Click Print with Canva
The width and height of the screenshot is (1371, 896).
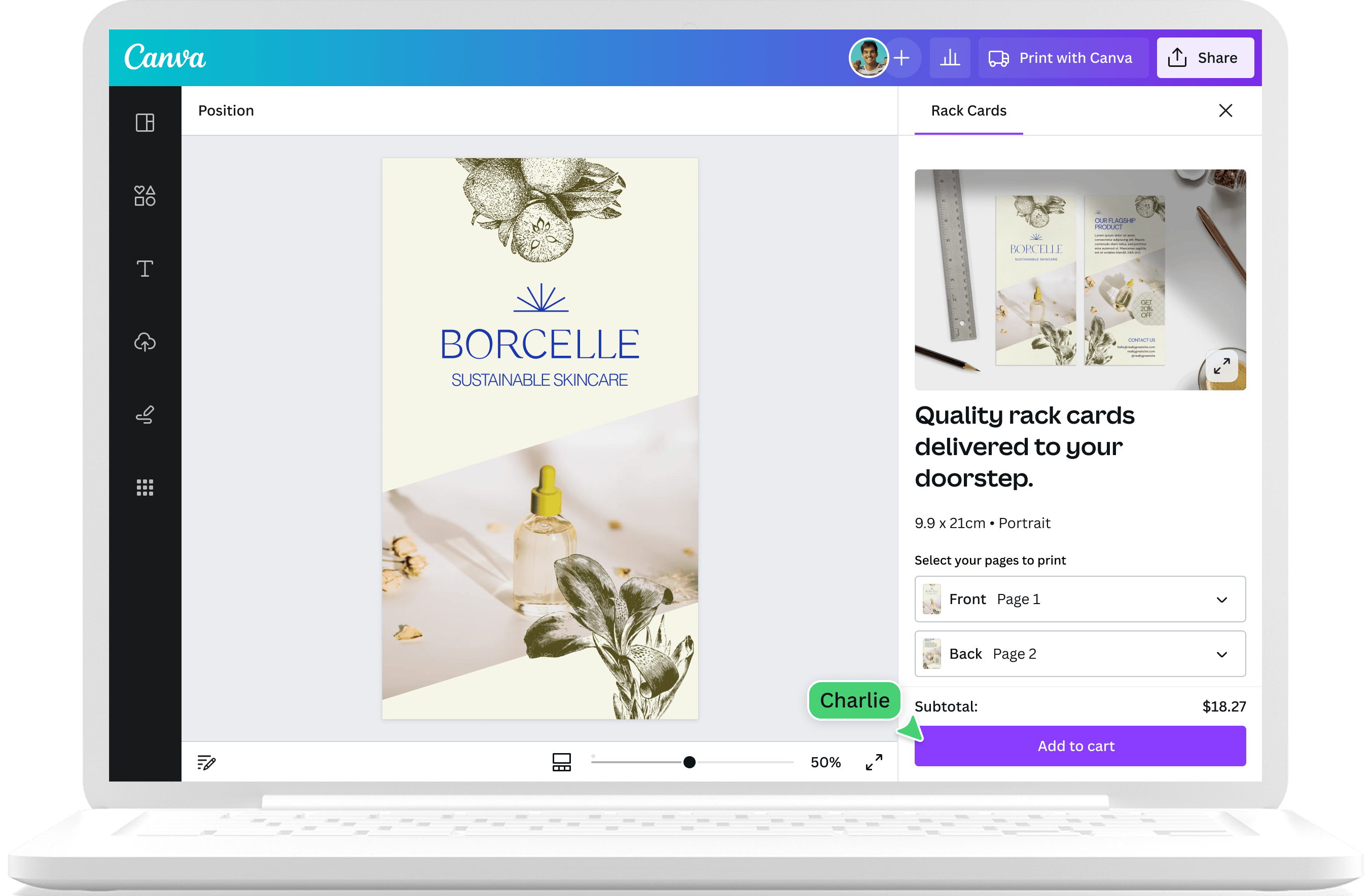(1063, 58)
